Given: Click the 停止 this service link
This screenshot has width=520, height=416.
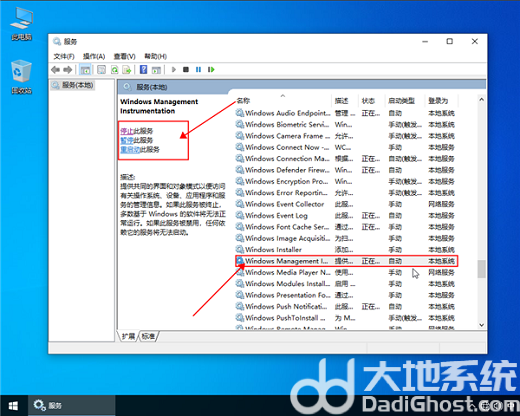Looking at the screenshot, I should 127,131.
